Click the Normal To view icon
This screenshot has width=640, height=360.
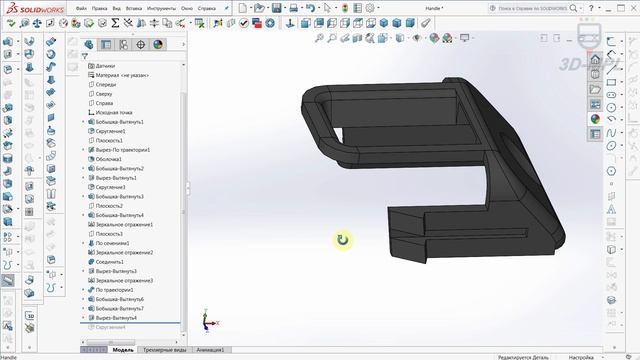coord(290,23)
